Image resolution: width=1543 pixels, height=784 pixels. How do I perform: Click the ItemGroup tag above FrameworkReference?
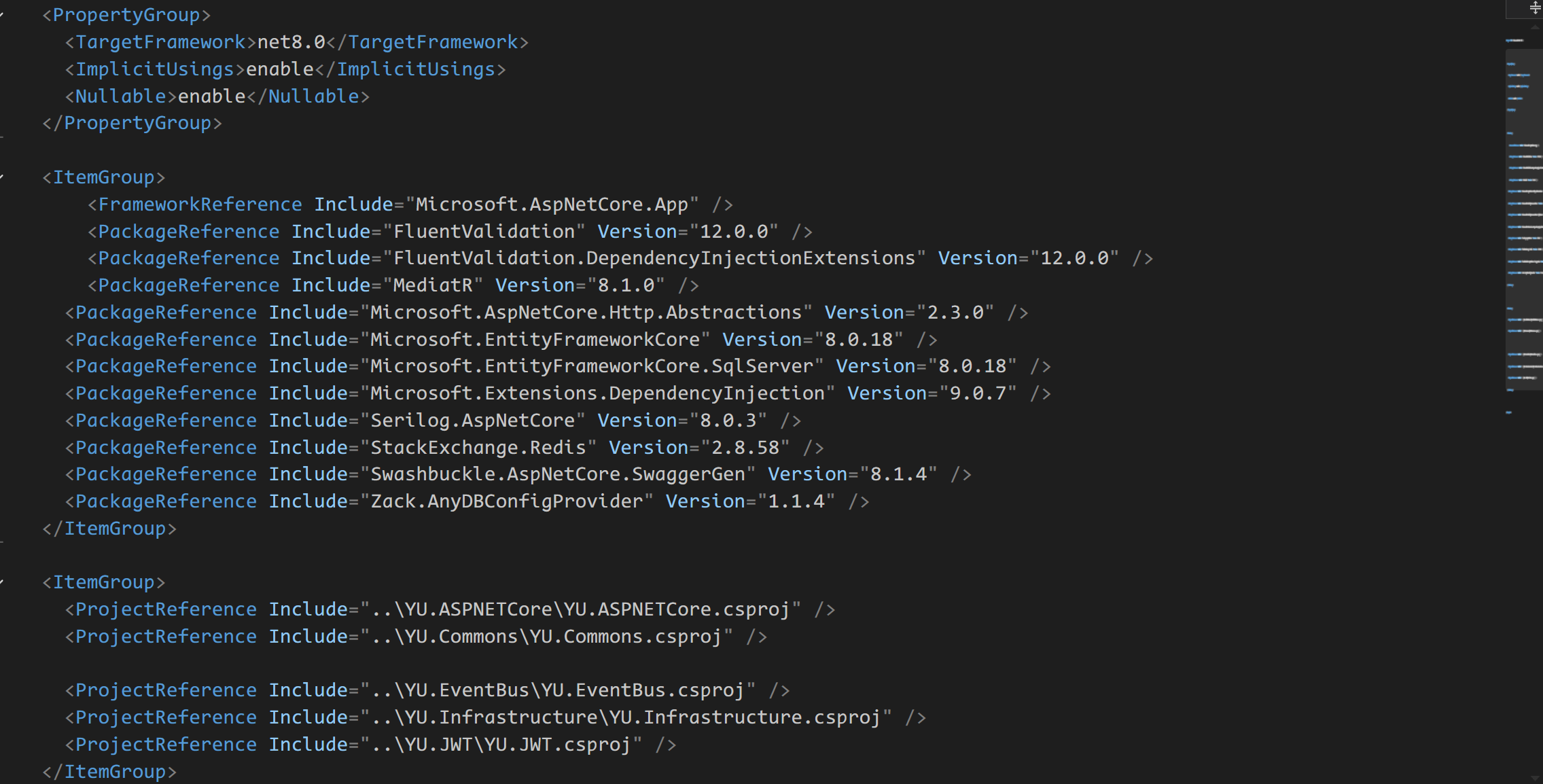pyautogui.click(x=104, y=177)
